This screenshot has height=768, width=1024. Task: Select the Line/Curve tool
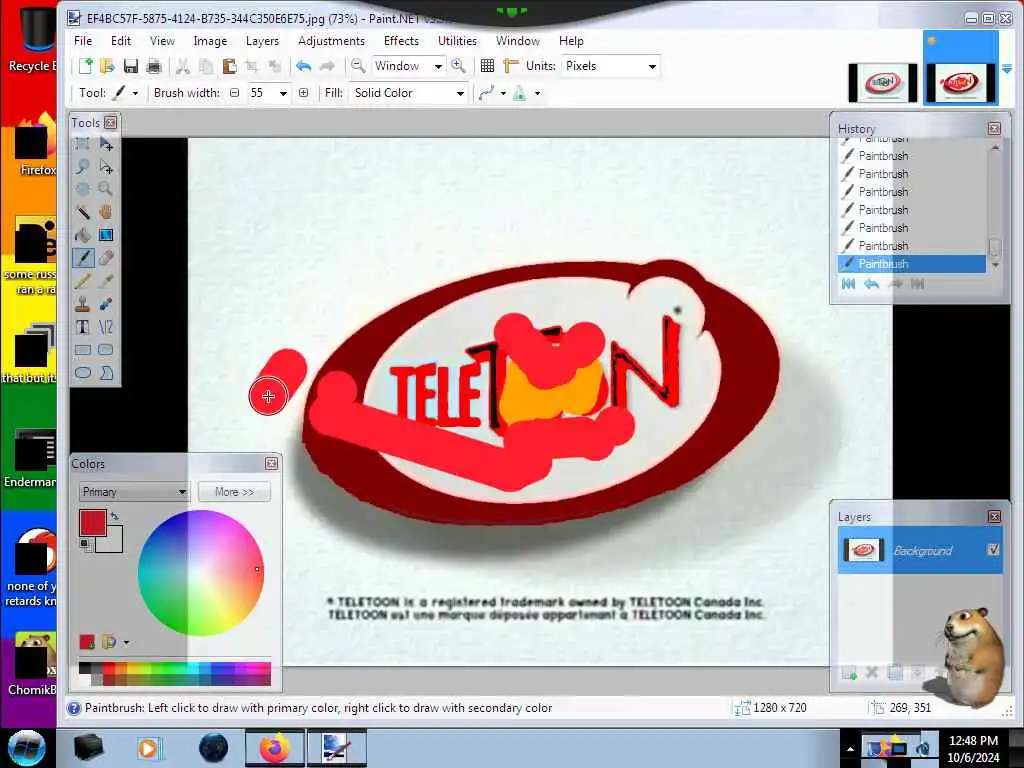click(x=106, y=327)
